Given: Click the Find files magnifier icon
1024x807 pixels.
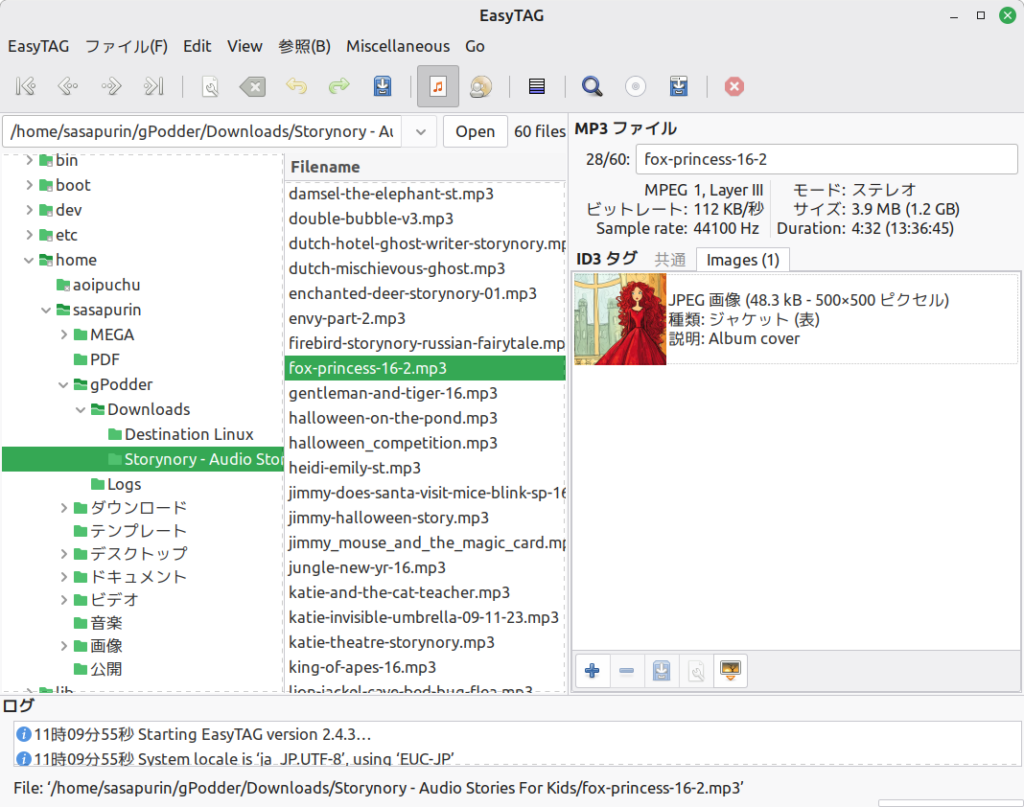Looking at the screenshot, I should click(591, 86).
